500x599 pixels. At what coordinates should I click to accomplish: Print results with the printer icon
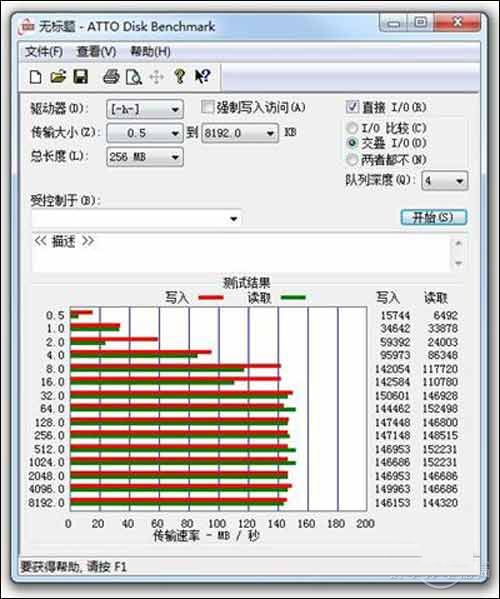111,77
